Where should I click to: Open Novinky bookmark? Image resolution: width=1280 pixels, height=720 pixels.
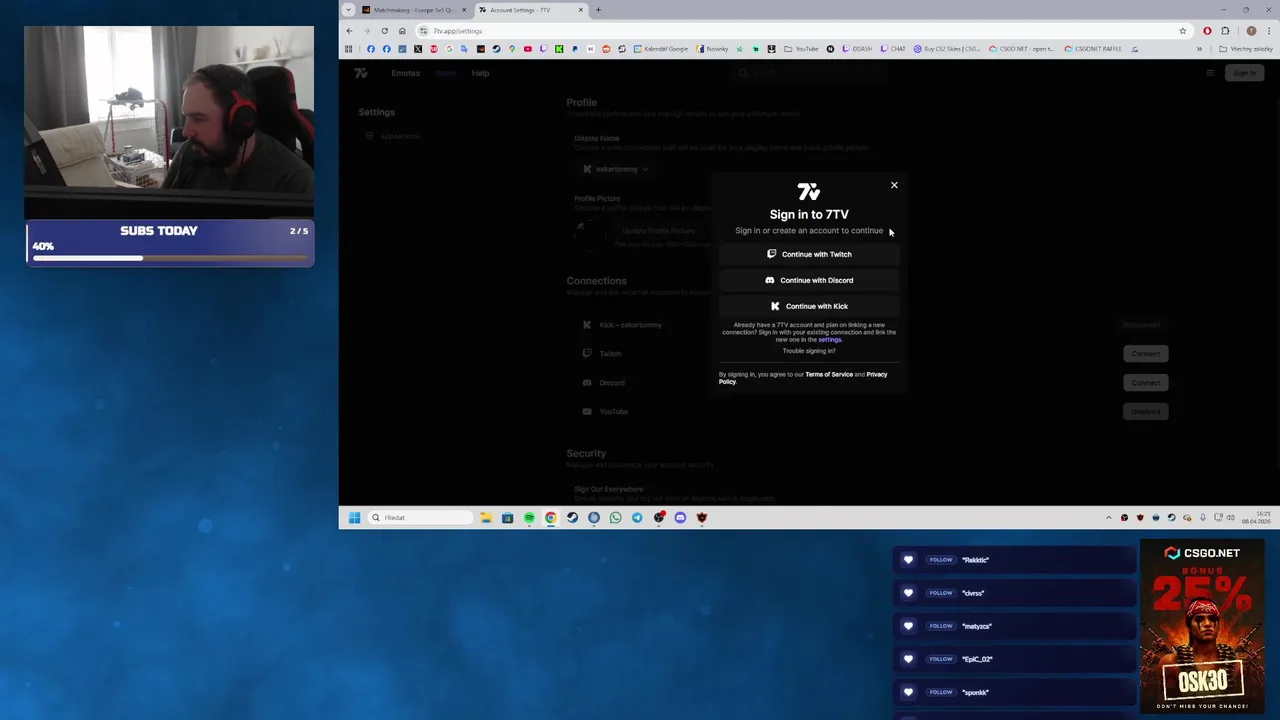pos(713,49)
